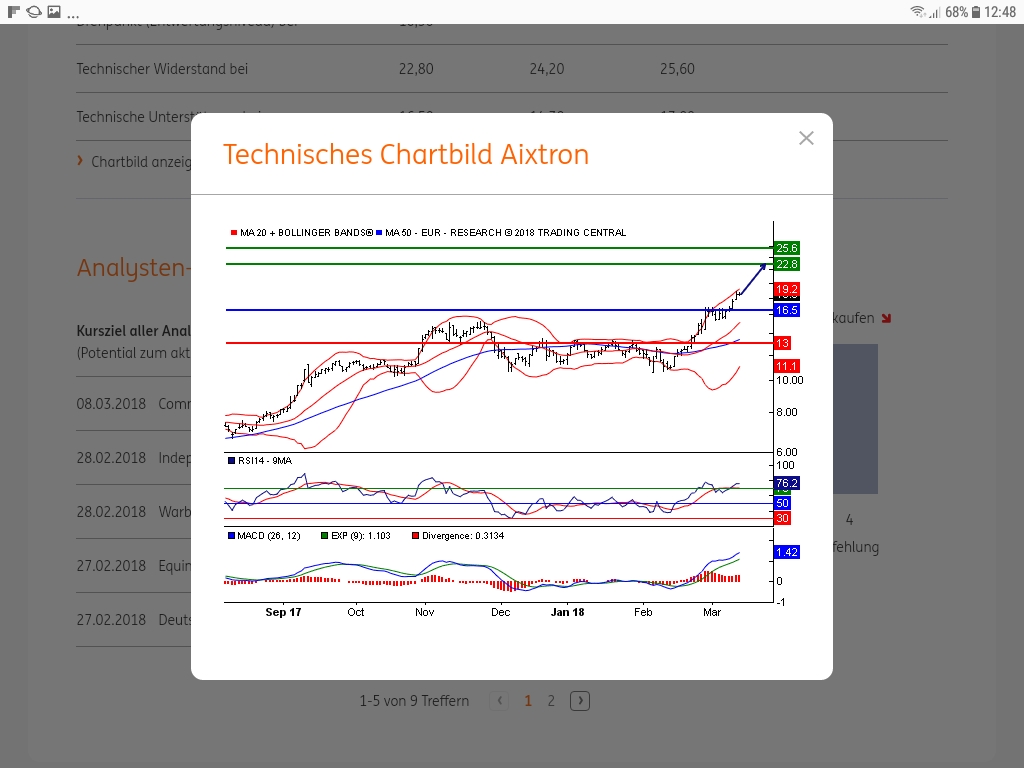Select results page 1
Image resolution: width=1024 pixels, height=768 pixels.
pos(528,701)
